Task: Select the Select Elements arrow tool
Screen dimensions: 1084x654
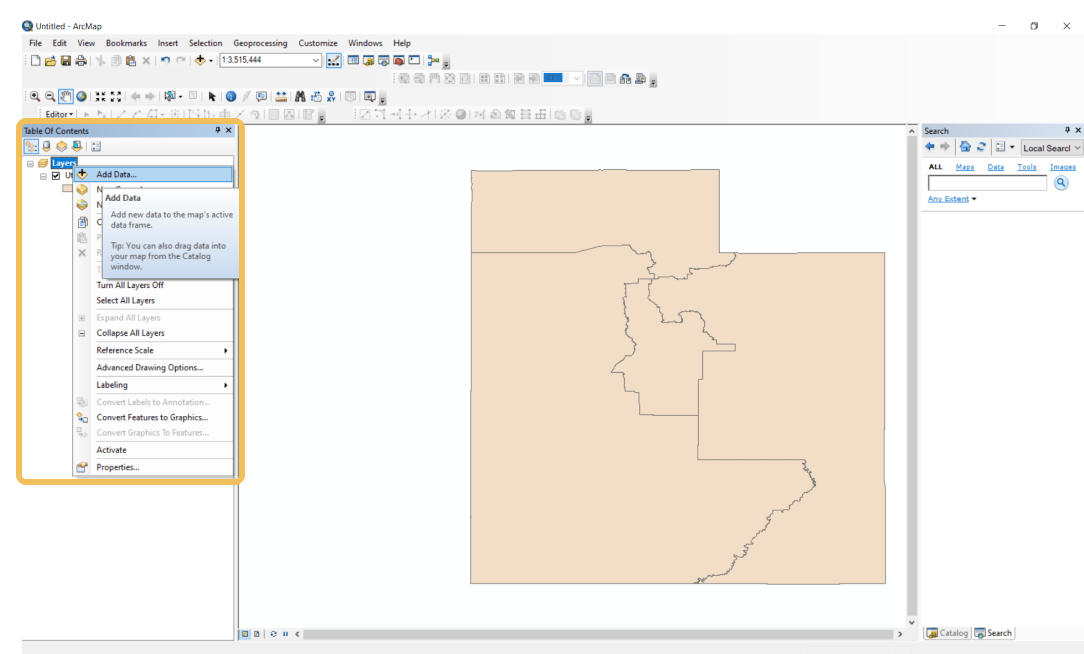Action: (x=212, y=97)
